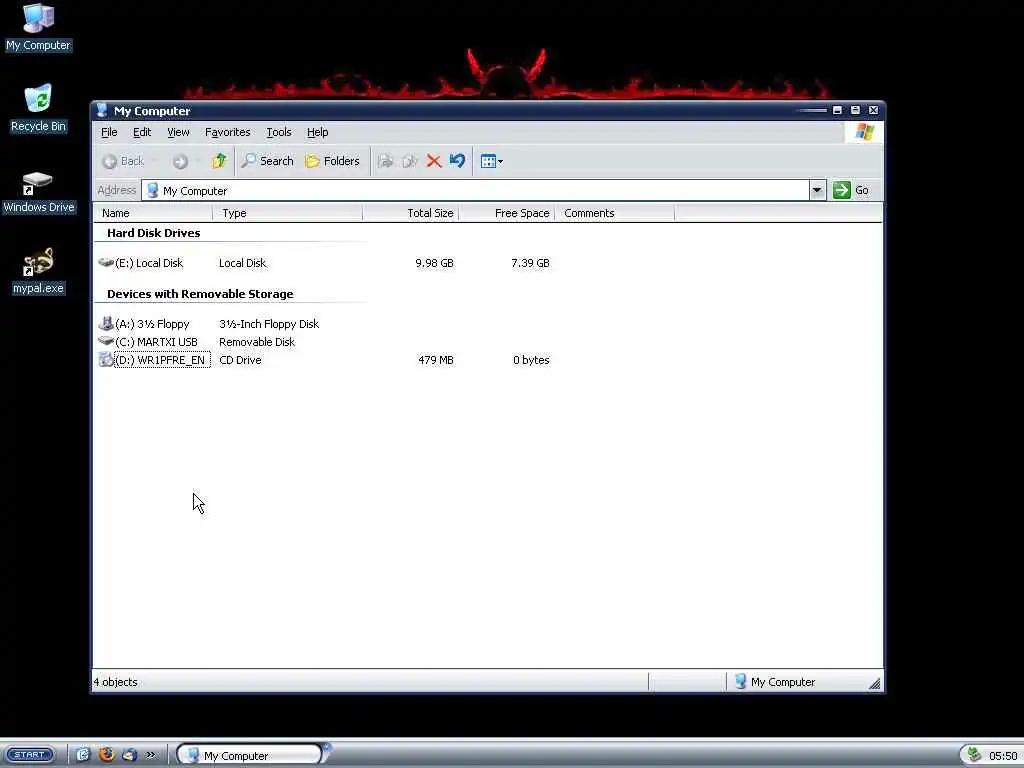This screenshot has width=1024, height=768.
Task: Select the My Computer desktop icon
Action: 38,27
